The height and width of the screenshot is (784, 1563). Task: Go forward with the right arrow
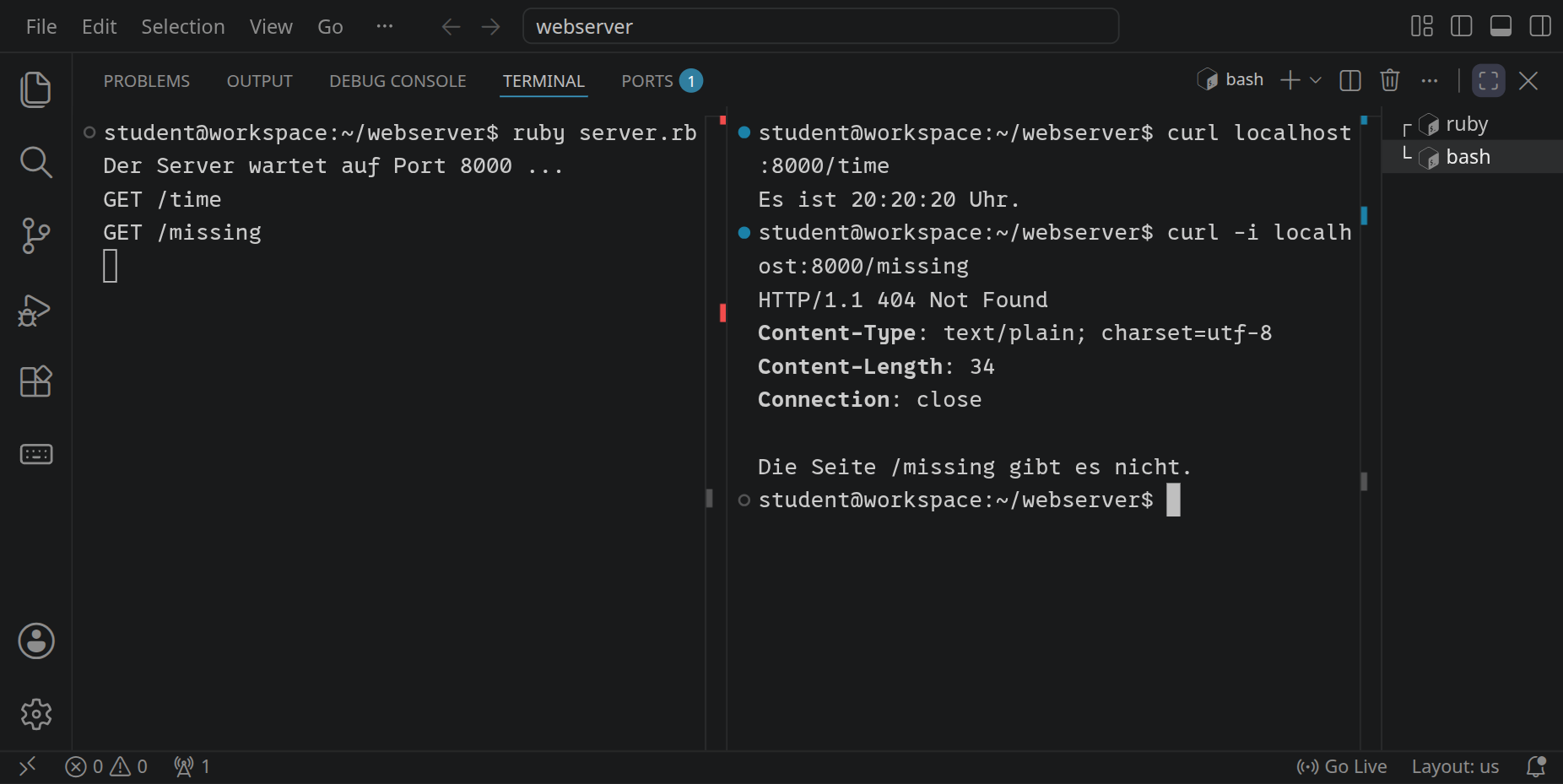click(x=490, y=27)
